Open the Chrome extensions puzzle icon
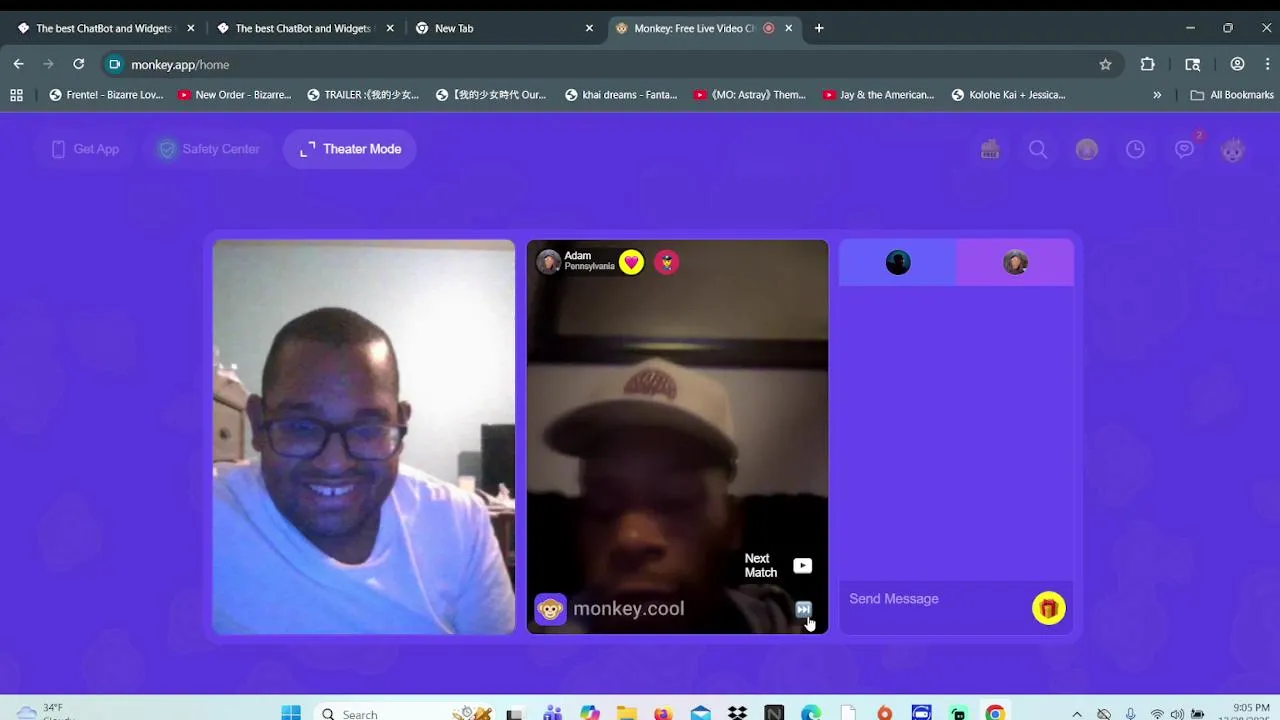Screen dimensions: 1280x720 point(1148,64)
